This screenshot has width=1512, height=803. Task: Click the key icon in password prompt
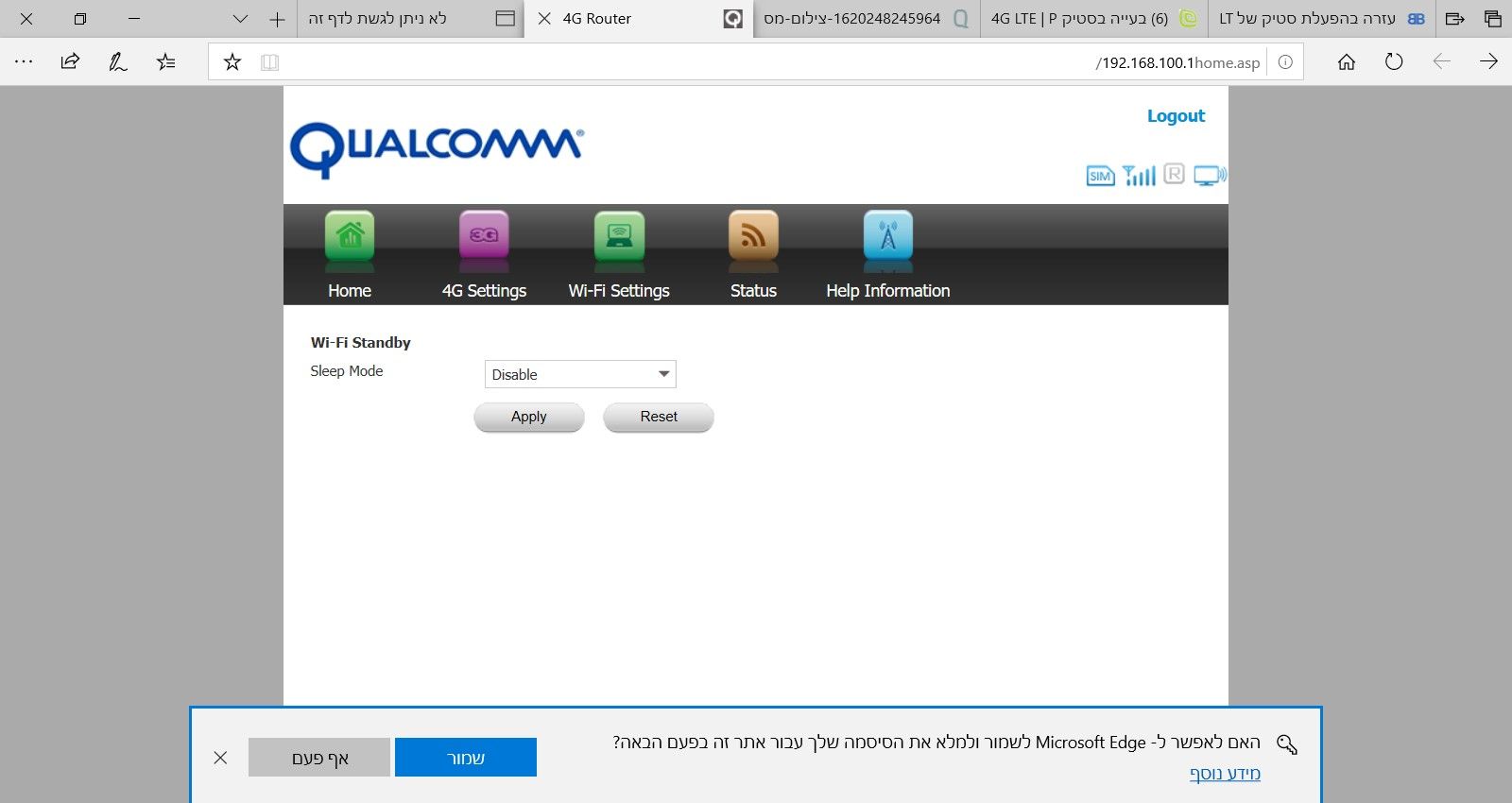tap(1287, 744)
